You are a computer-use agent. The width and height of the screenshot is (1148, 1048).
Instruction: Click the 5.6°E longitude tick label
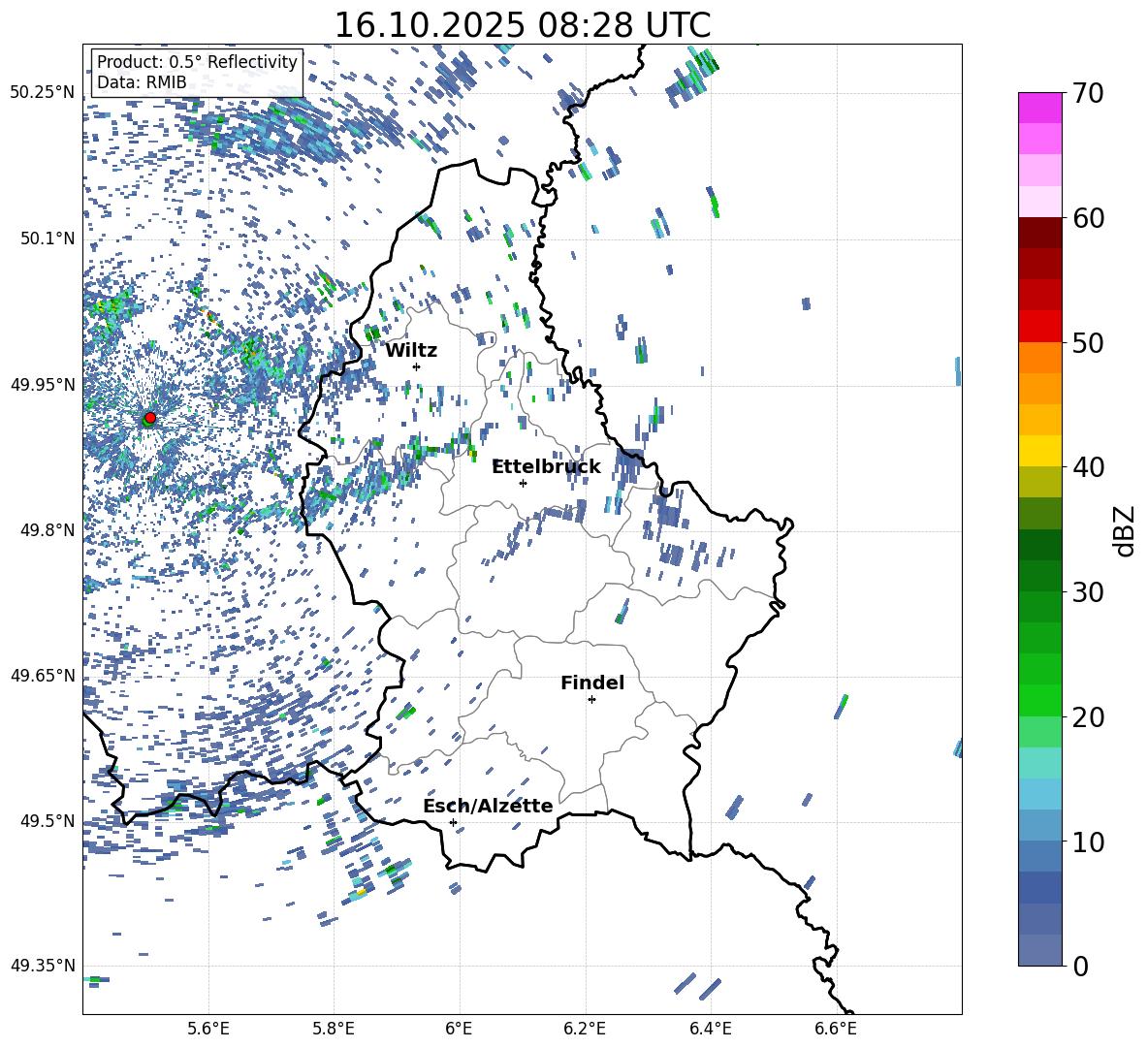pyautogui.click(x=208, y=1029)
